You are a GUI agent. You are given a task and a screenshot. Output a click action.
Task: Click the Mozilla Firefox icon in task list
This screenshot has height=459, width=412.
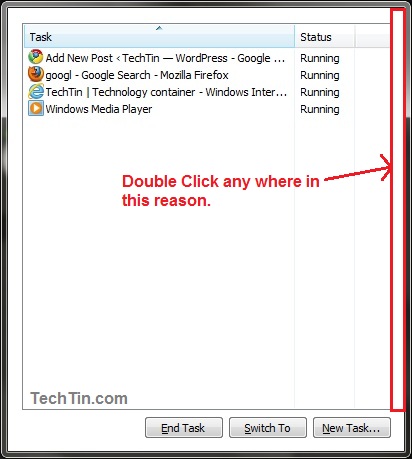(x=35, y=74)
